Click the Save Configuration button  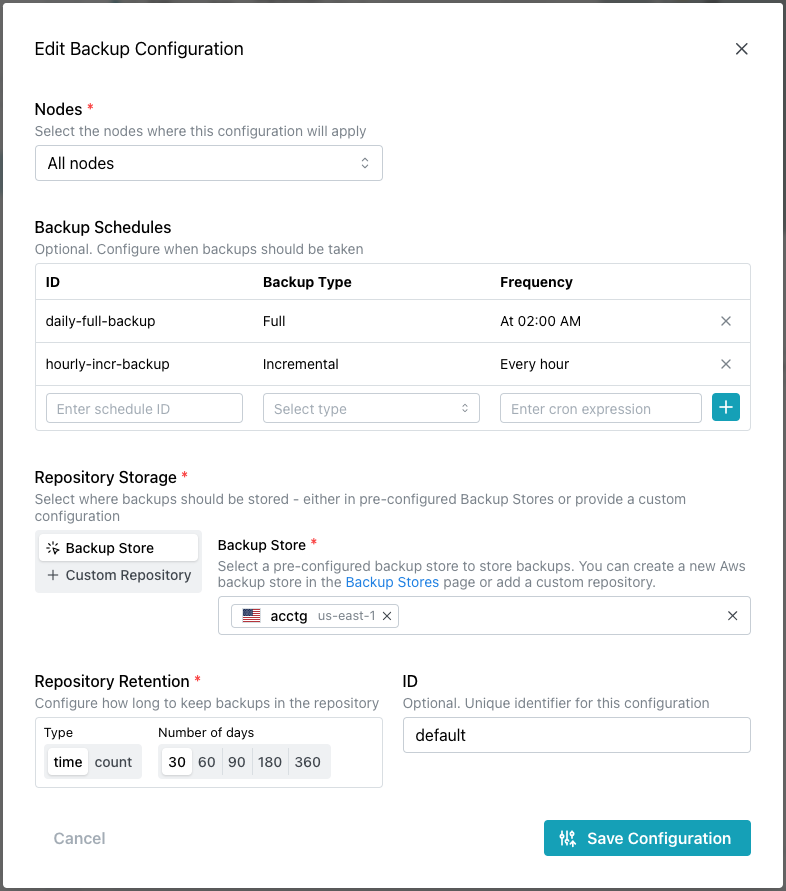647,838
